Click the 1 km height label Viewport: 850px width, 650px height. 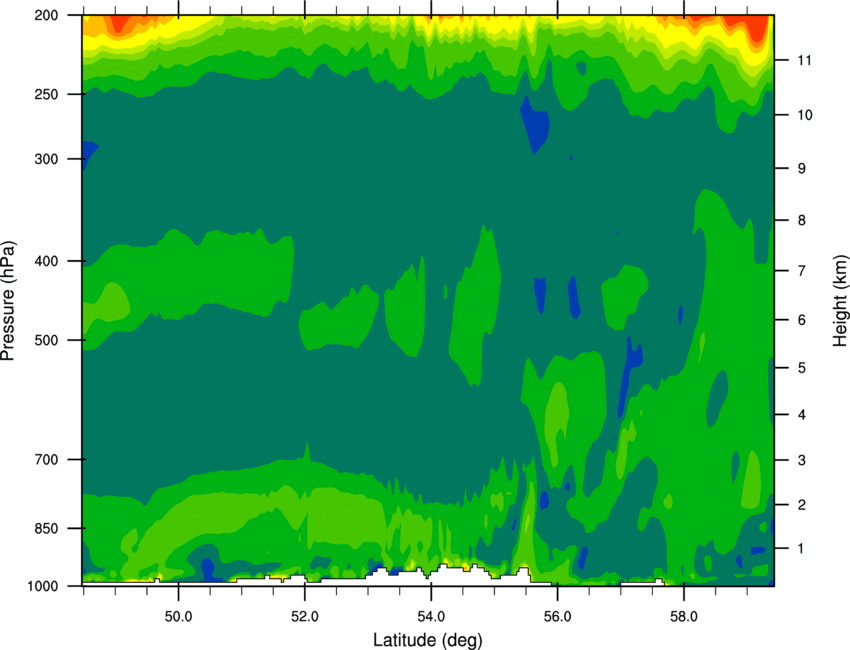click(801, 549)
